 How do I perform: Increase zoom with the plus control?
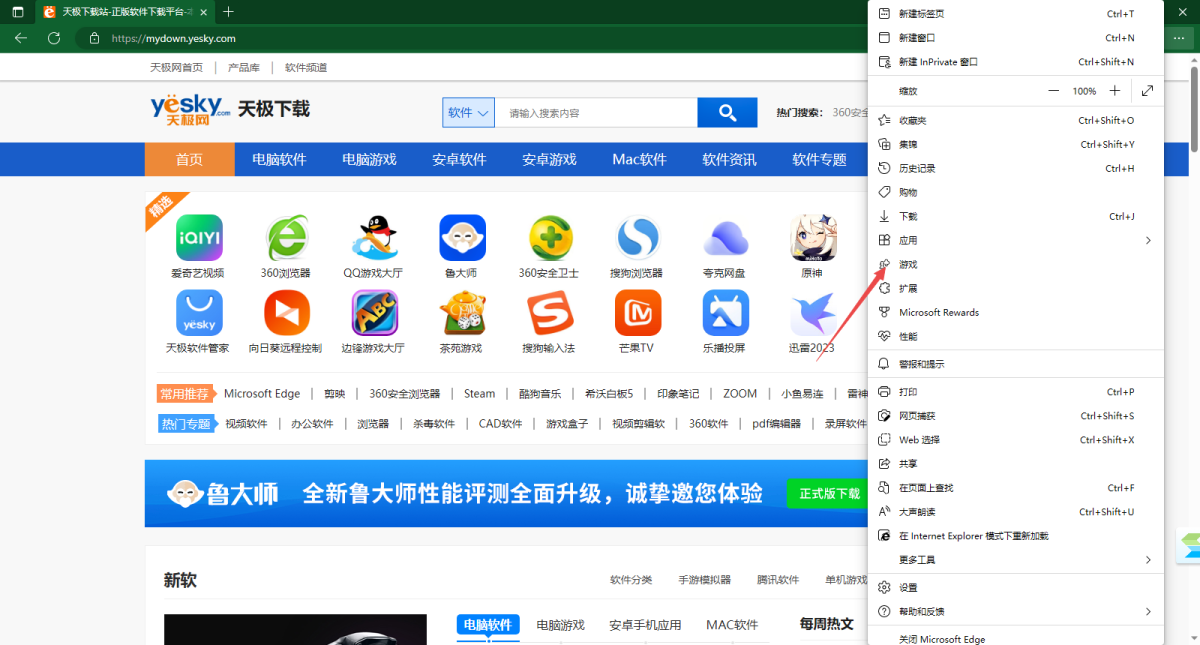(x=1114, y=90)
